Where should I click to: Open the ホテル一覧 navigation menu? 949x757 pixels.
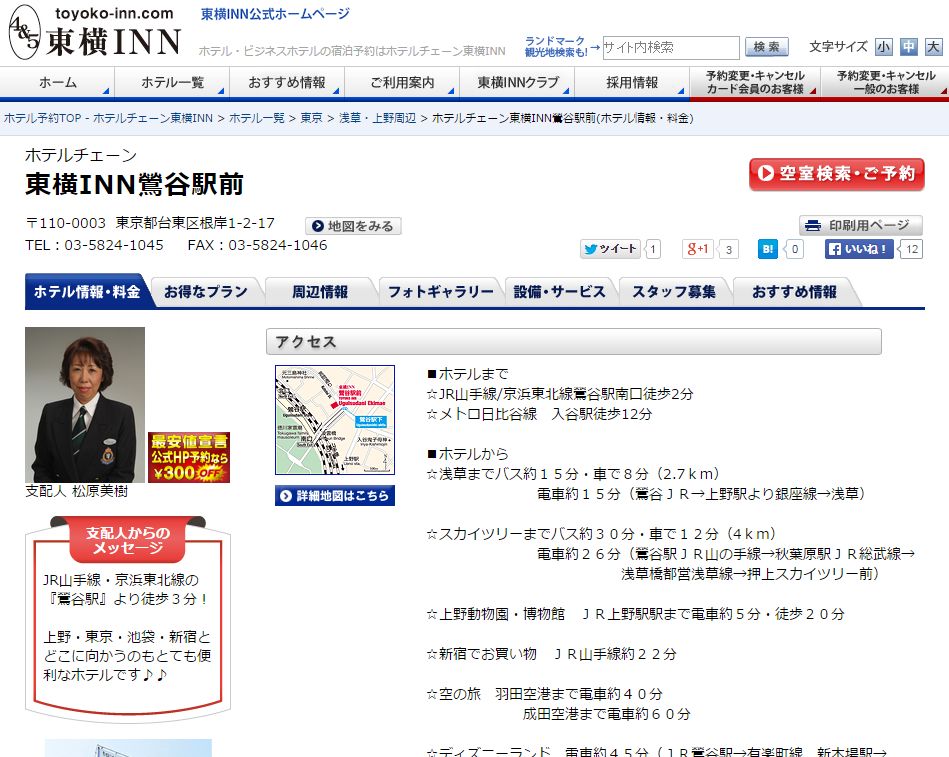pos(172,82)
